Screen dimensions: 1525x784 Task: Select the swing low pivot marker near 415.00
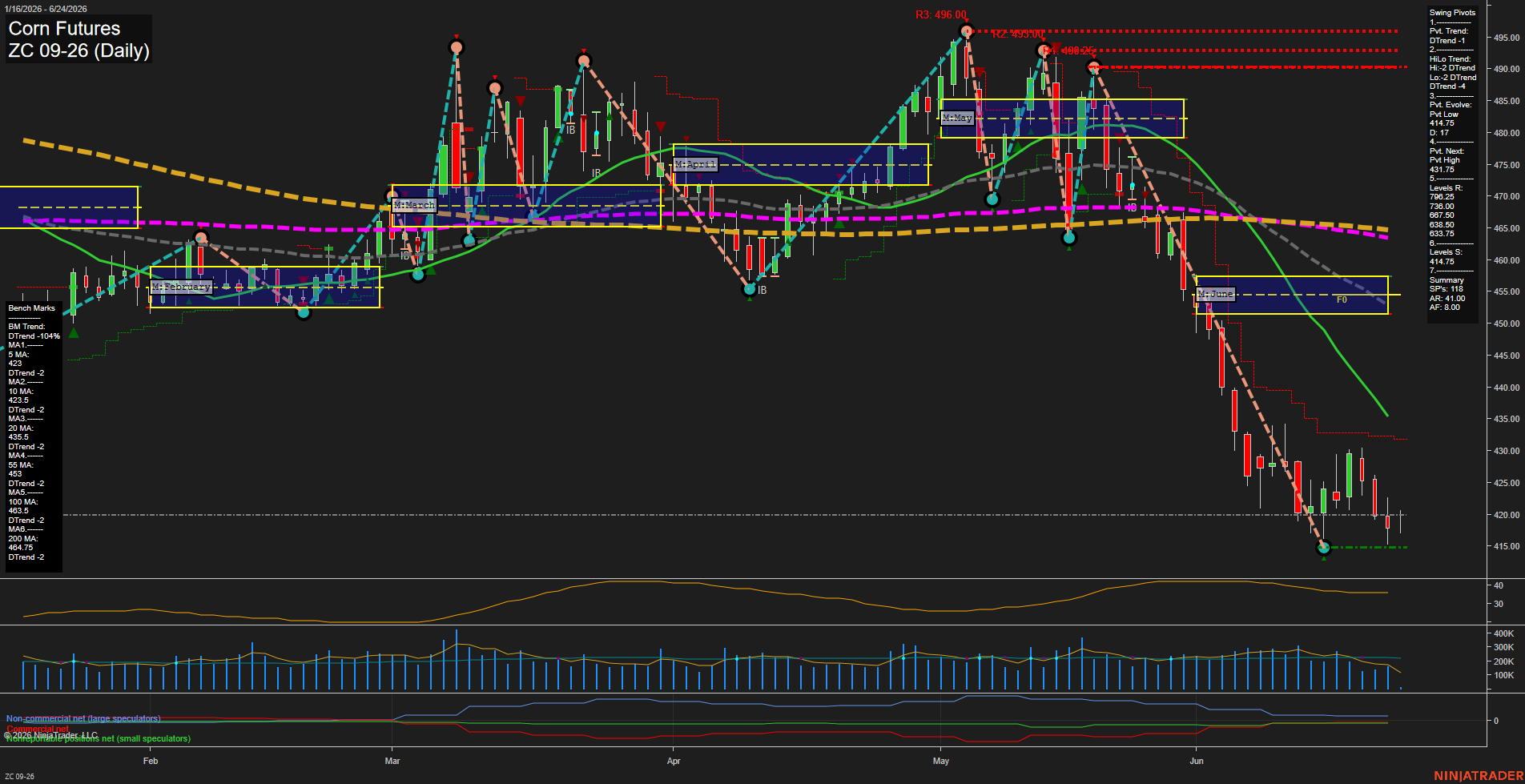pyautogui.click(x=1324, y=548)
